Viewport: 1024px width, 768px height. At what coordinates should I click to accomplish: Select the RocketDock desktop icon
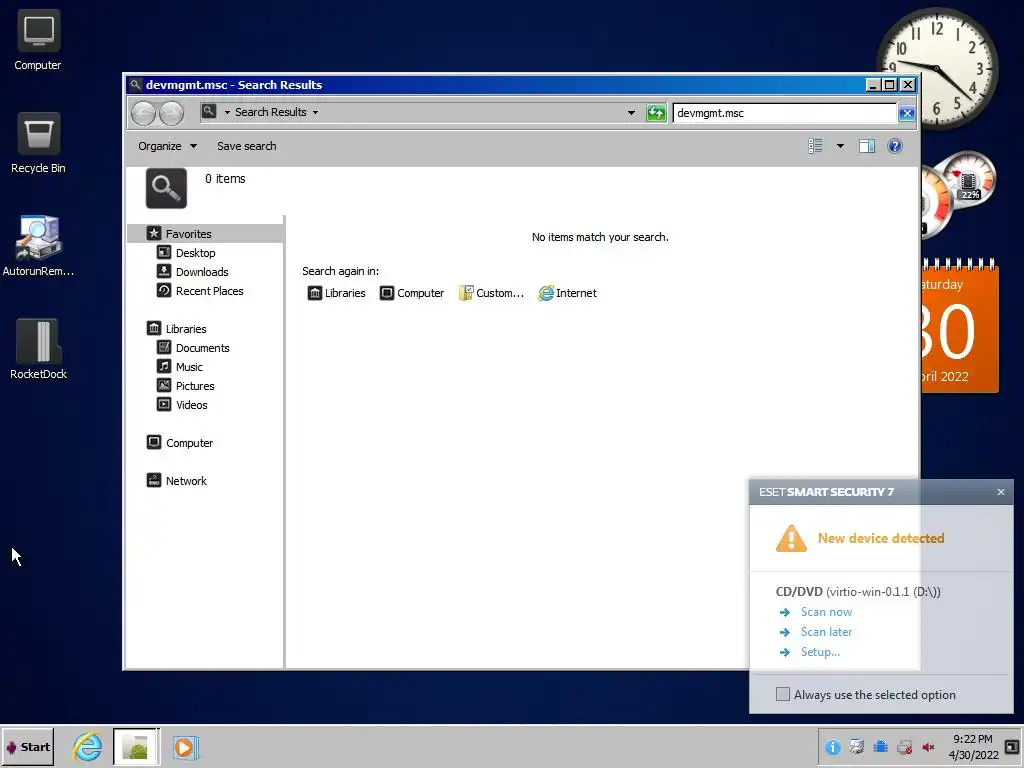click(x=38, y=349)
